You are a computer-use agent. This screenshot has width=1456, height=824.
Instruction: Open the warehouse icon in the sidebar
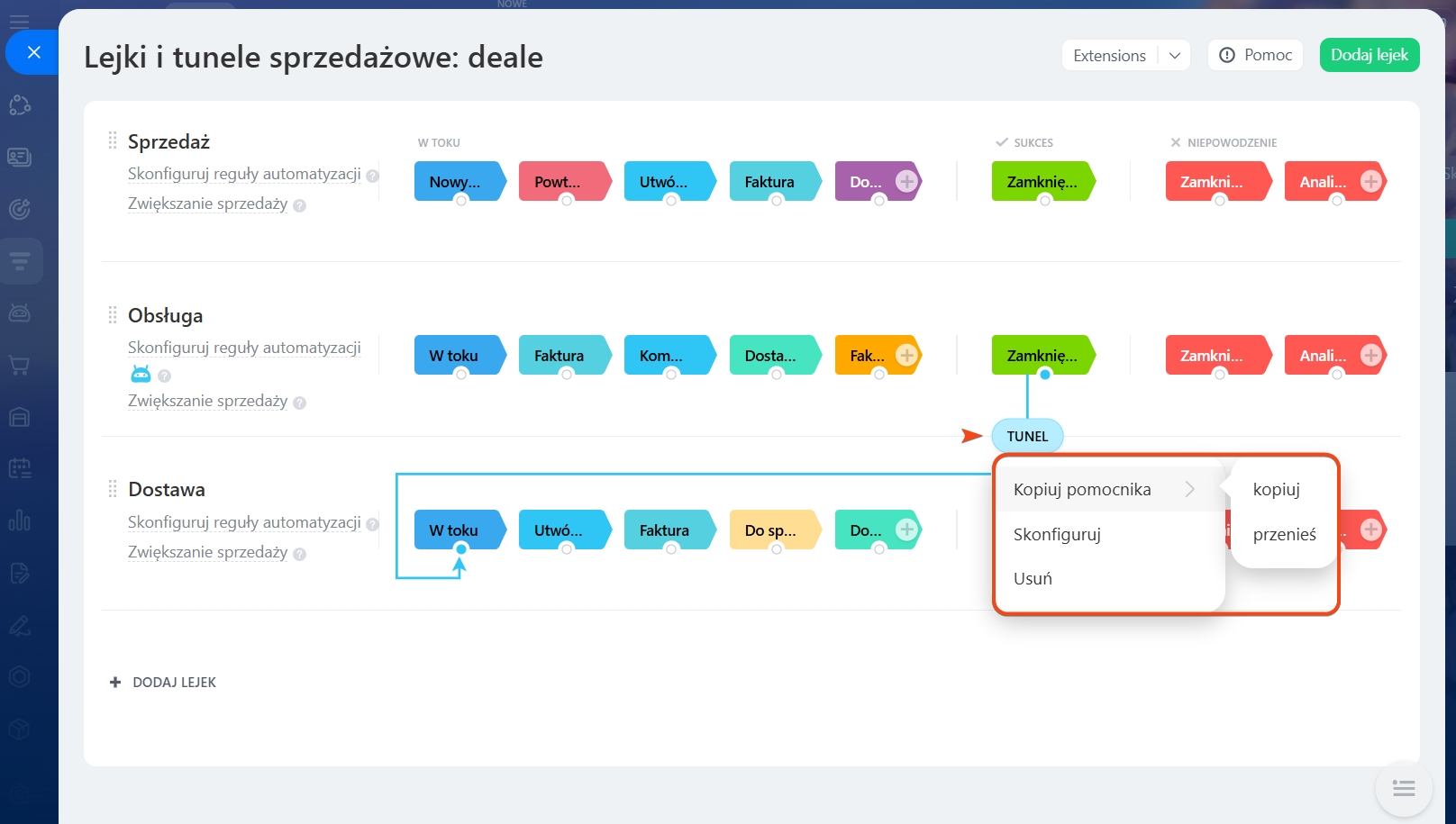[19, 417]
